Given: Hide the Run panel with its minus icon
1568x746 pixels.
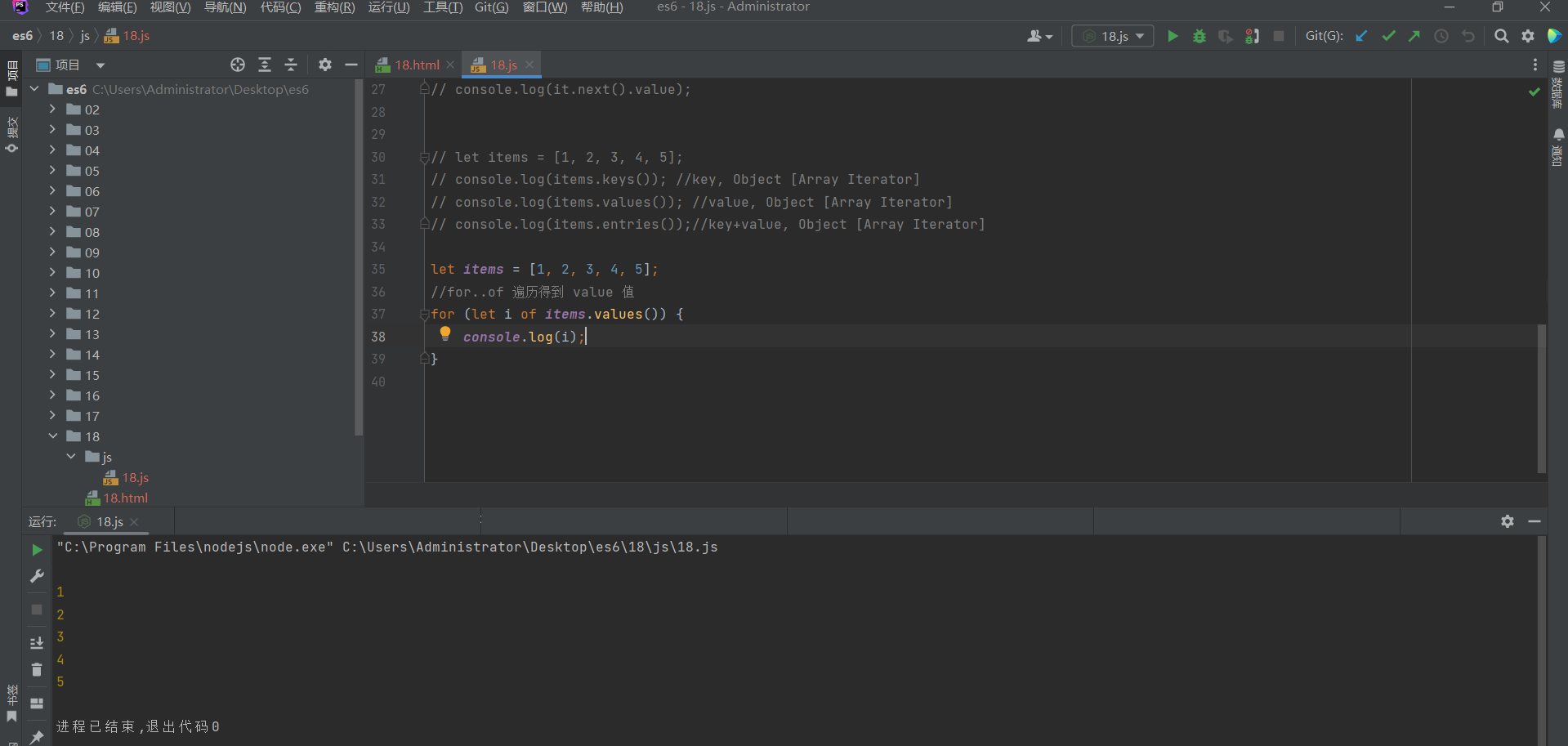Looking at the screenshot, I should click(1534, 521).
